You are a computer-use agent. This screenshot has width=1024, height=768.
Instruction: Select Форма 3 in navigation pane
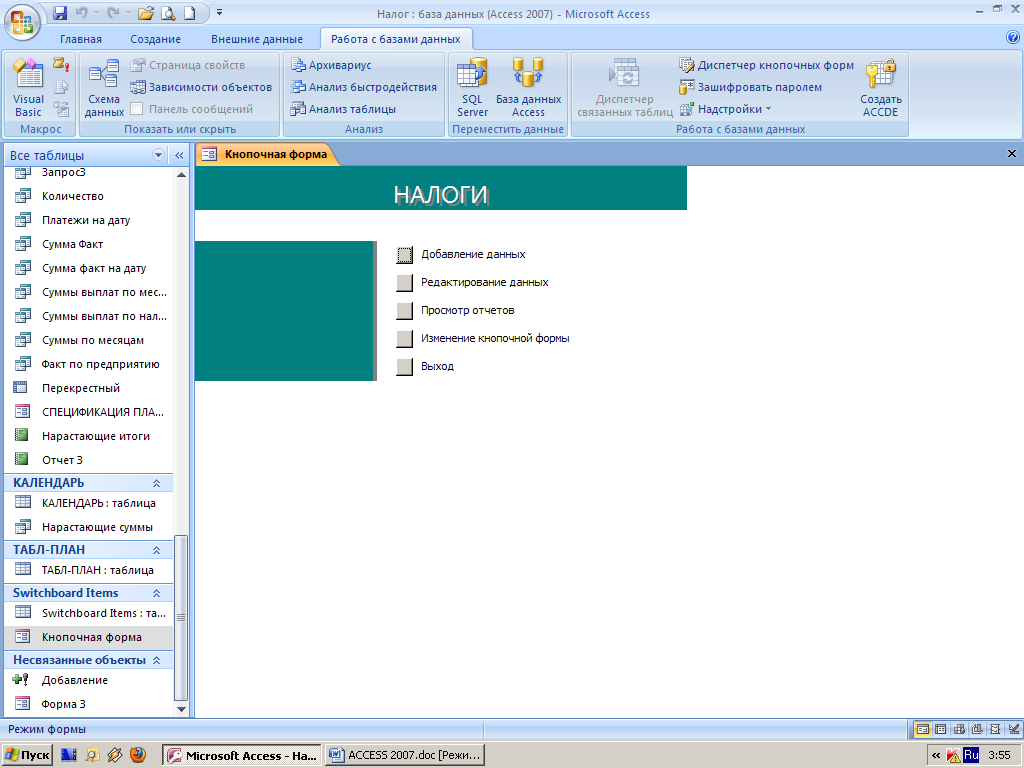[x=89, y=704]
